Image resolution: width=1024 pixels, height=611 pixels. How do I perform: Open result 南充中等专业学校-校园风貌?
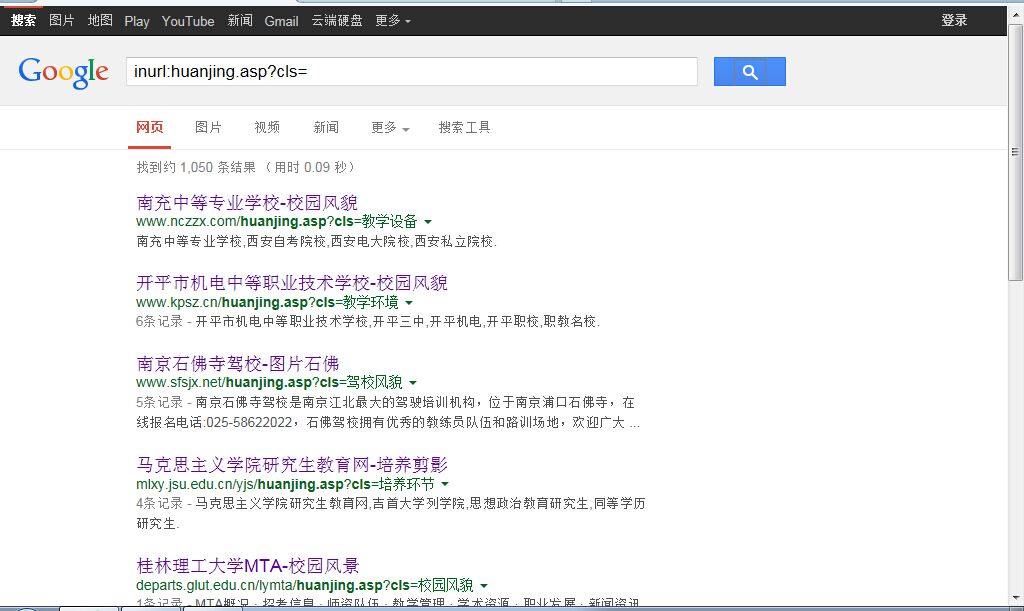247,202
